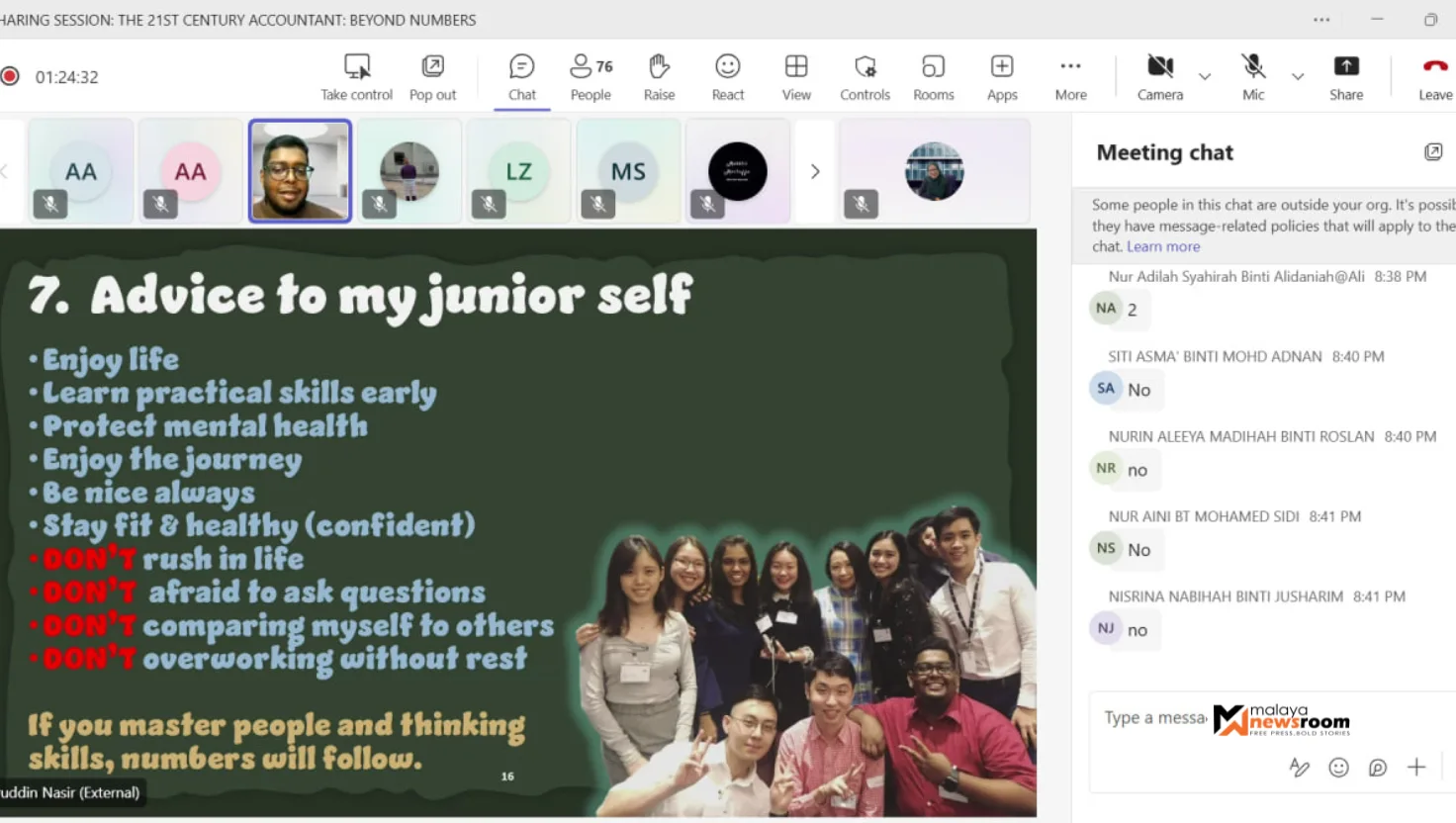1456x823 pixels.
Task: Select Siti Asma's "No" message
Action: pos(1141,390)
